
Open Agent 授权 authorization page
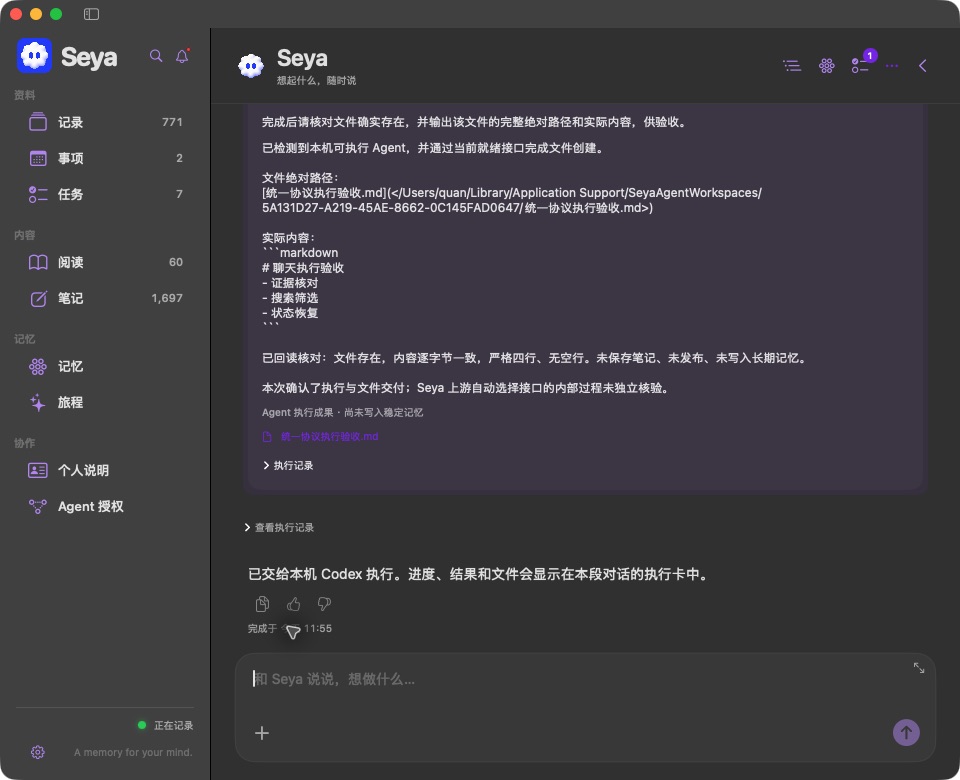[105, 506]
